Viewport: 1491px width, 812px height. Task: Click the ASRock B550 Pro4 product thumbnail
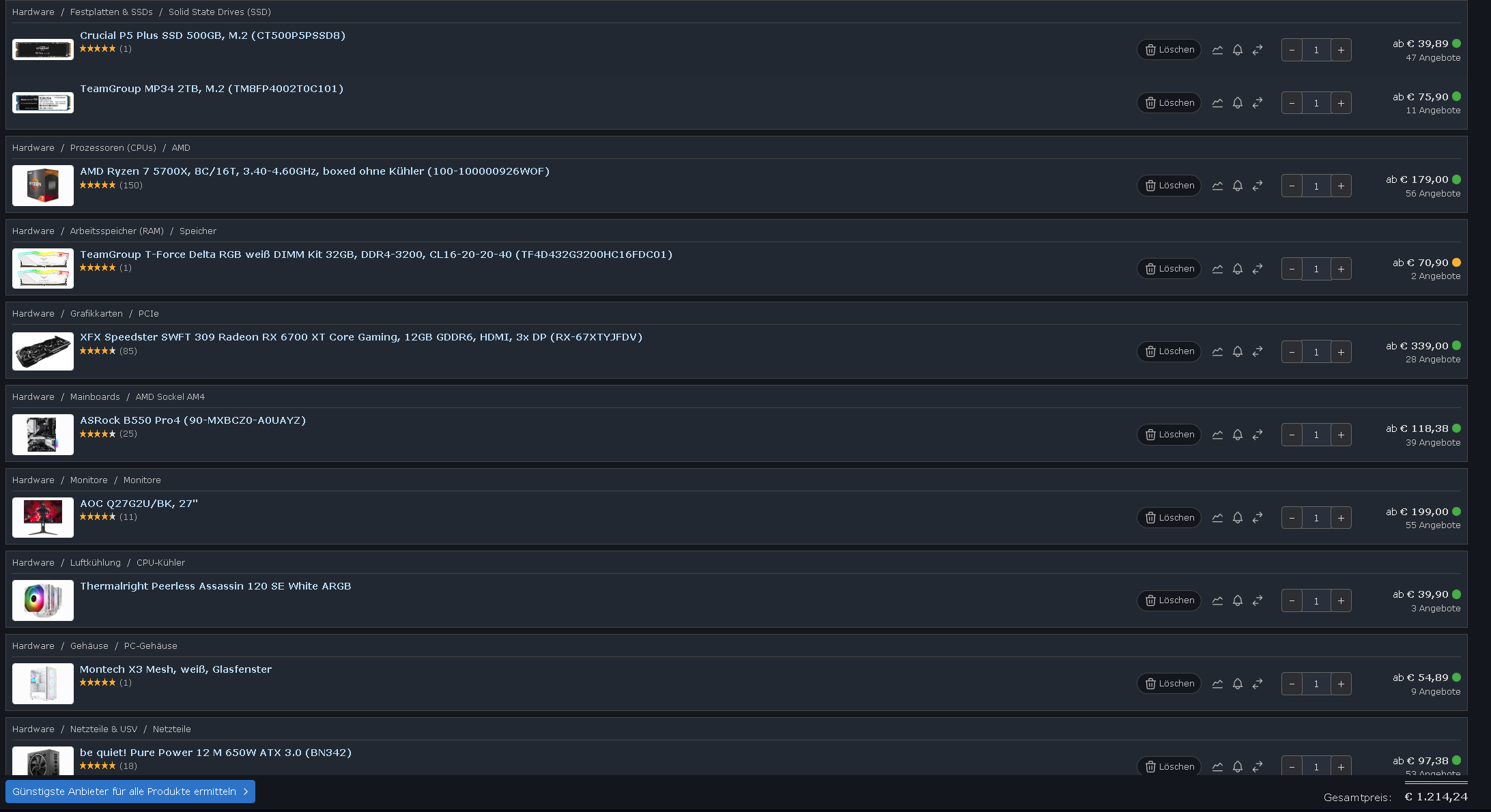pyautogui.click(x=43, y=435)
